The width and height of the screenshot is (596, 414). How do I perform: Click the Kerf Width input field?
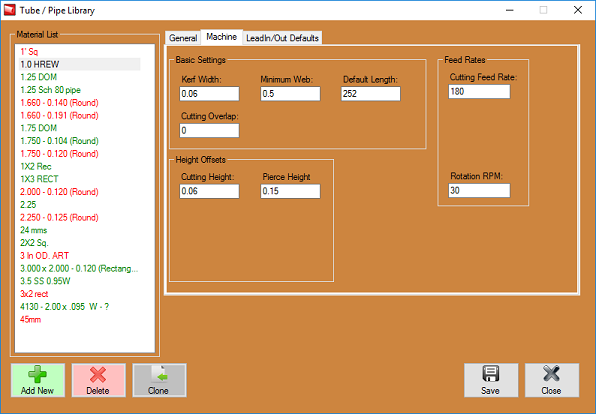point(209,94)
